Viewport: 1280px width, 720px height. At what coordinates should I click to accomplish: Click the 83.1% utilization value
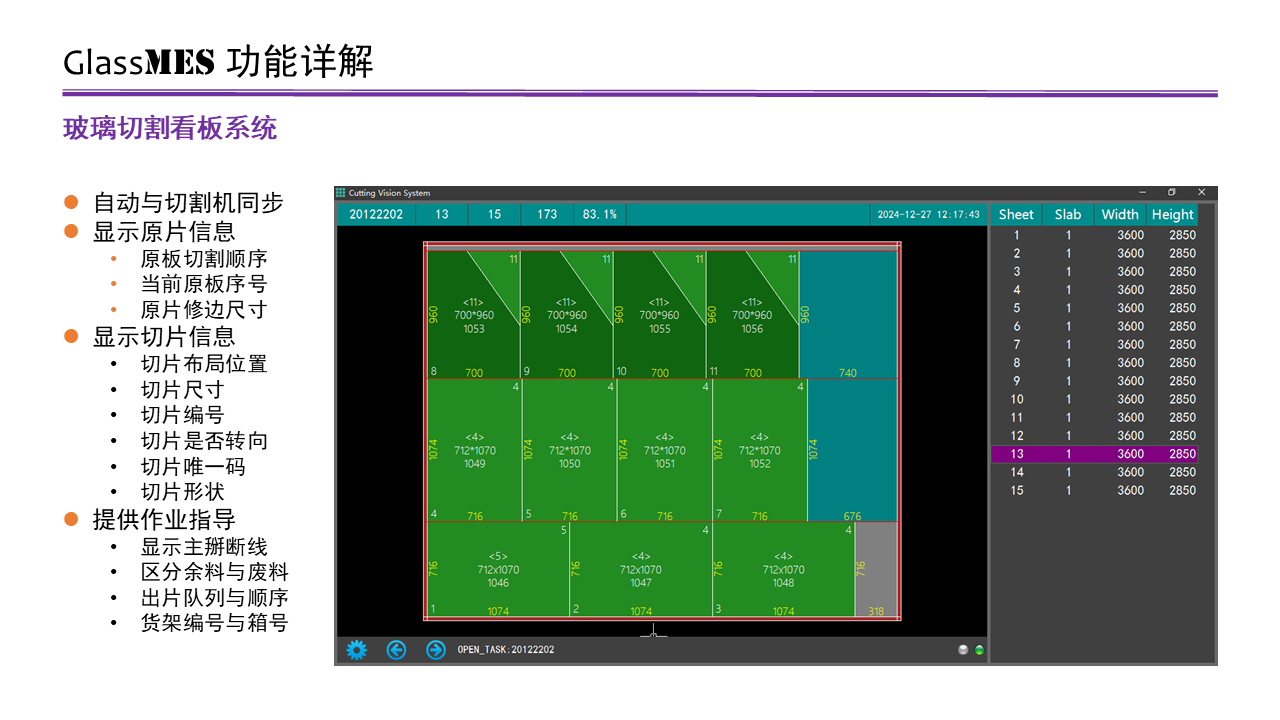601,214
